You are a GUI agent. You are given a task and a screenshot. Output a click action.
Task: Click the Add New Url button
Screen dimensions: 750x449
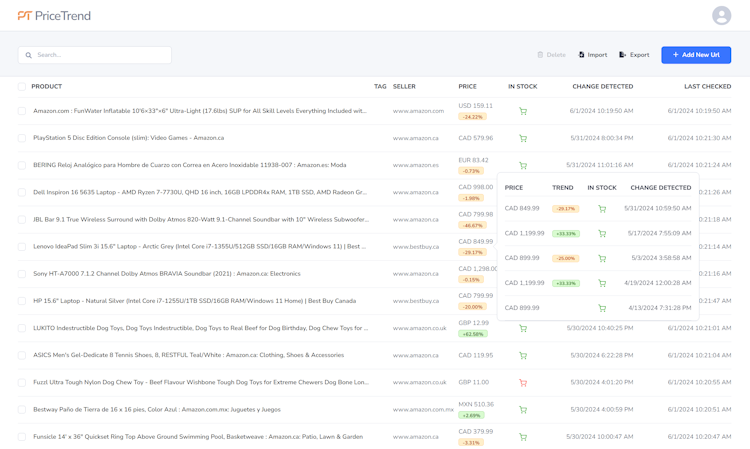pos(696,55)
